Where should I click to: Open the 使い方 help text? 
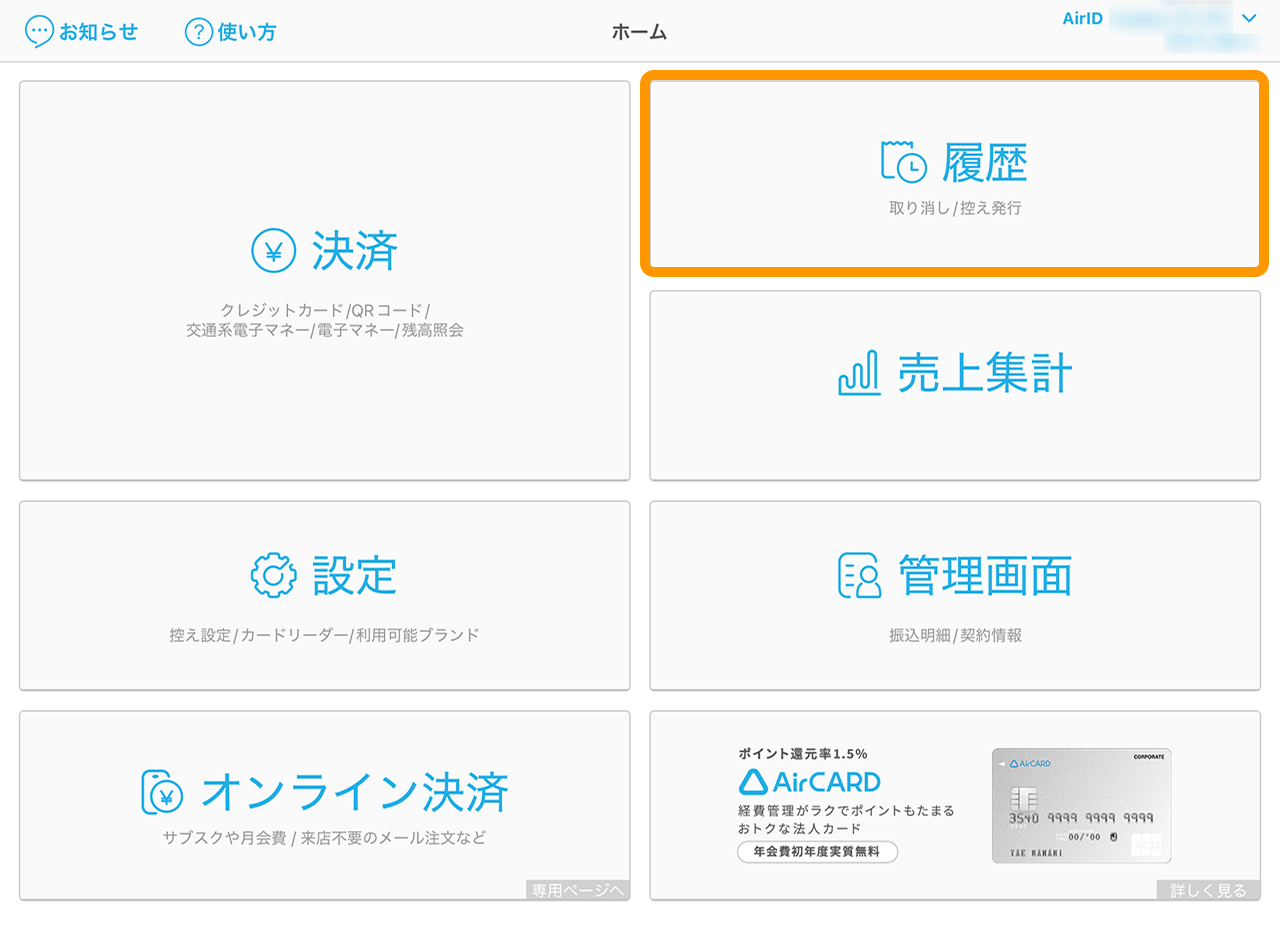[246, 32]
